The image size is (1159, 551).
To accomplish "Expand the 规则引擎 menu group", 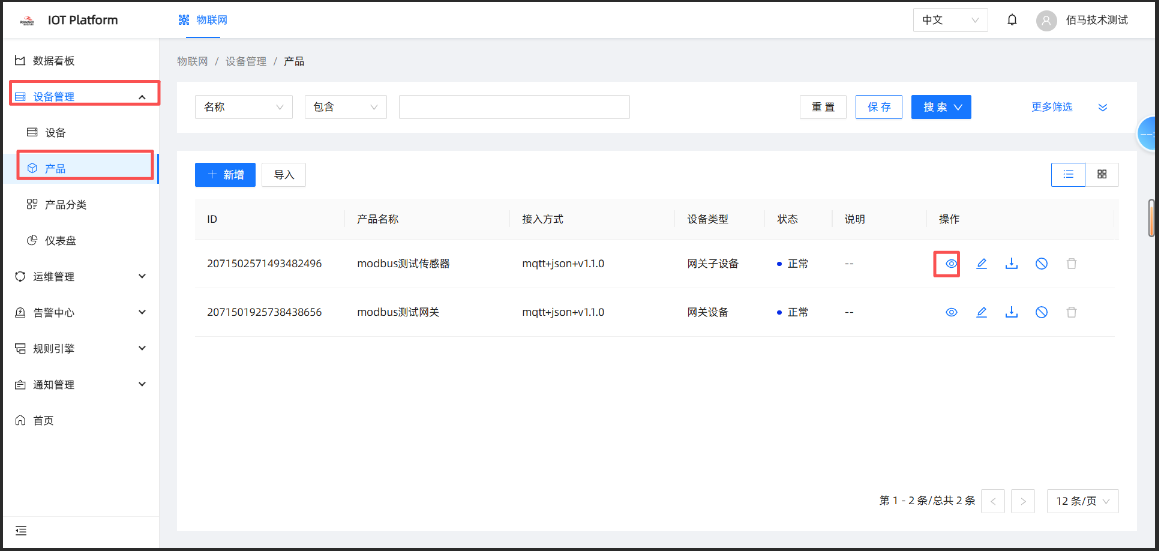I will coord(80,348).
